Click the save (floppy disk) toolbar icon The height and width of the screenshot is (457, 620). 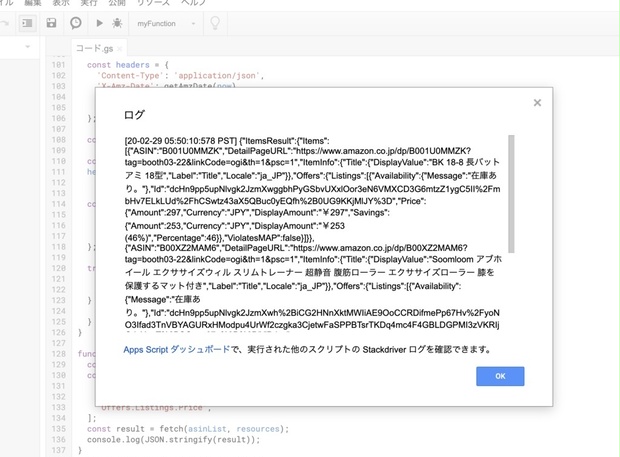[x=51, y=23]
